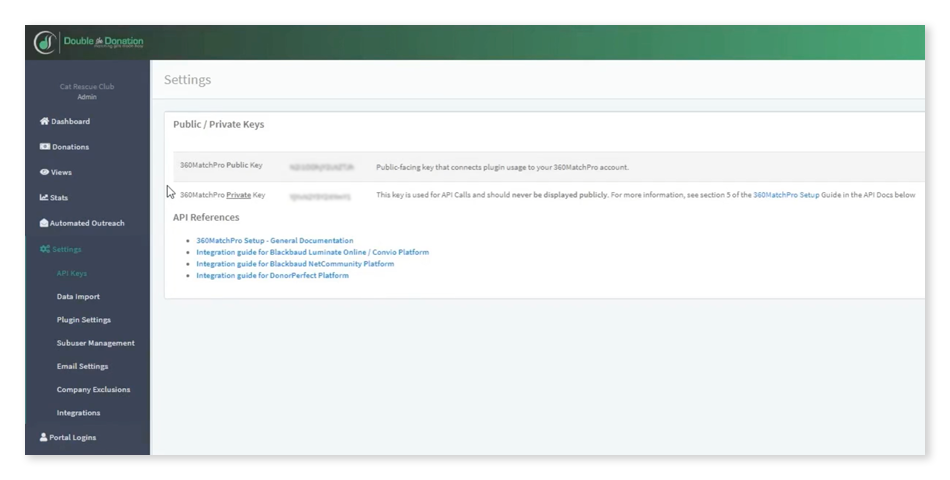950x480 pixels.
Task: Open Data Import settings
Action: point(78,296)
